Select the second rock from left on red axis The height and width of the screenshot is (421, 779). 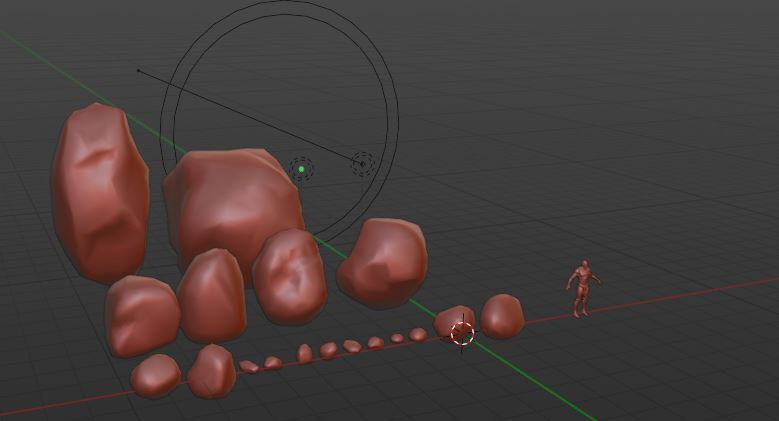click(x=210, y=369)
